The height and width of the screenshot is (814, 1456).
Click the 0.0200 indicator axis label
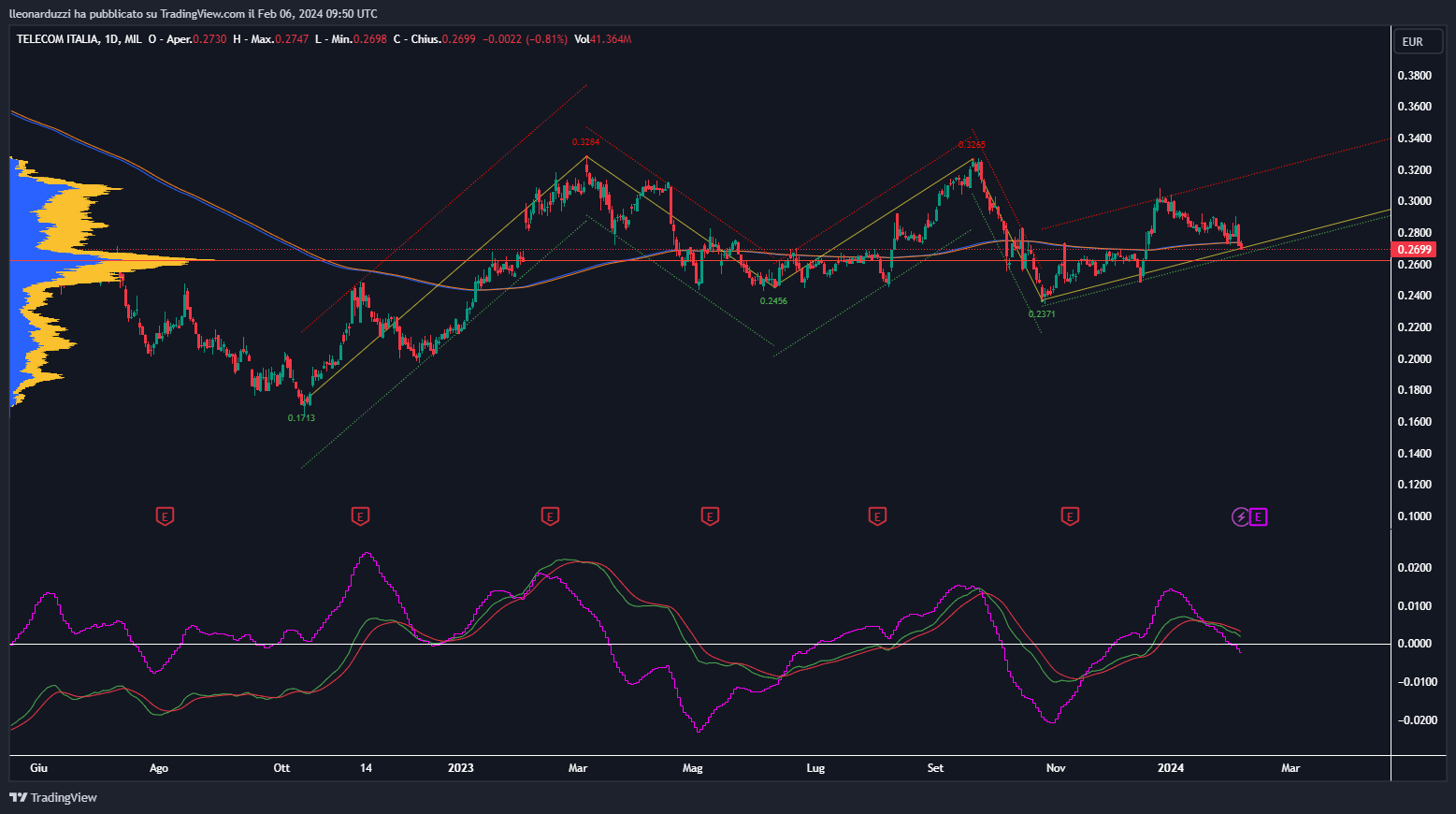(x=1414, y=568)
